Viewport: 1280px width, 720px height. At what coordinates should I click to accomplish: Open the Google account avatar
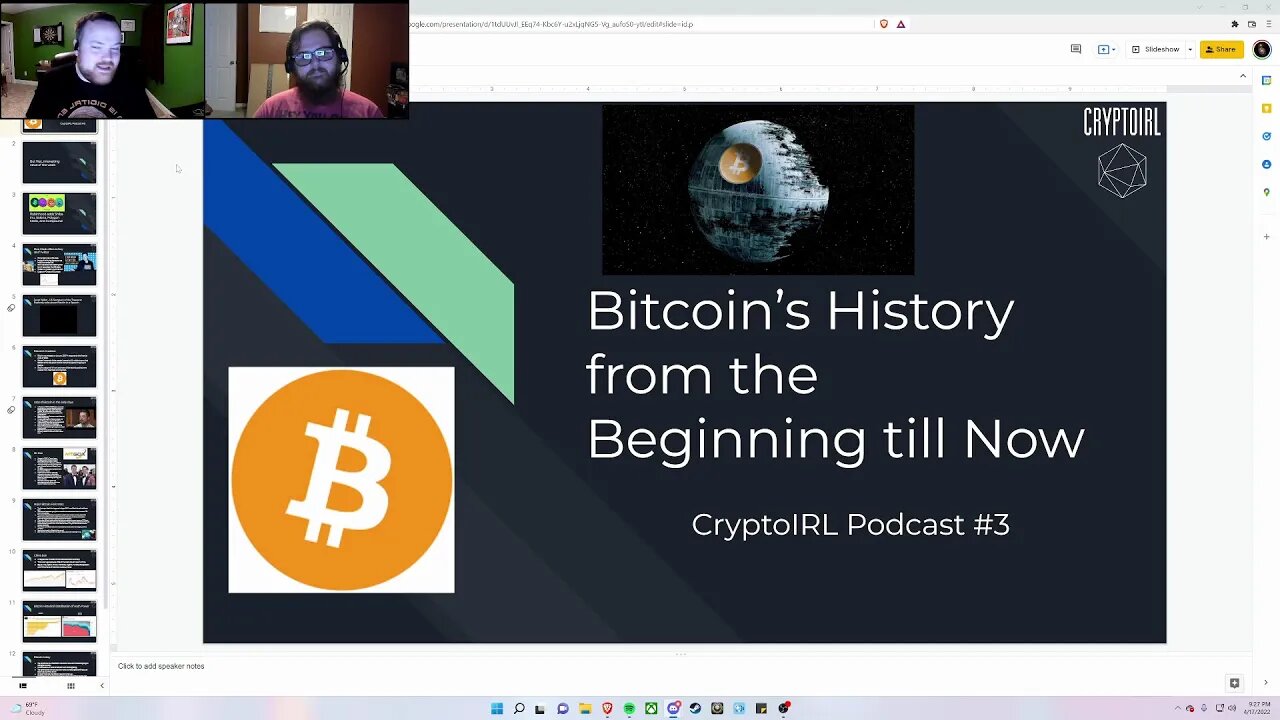pos(1260,49)
